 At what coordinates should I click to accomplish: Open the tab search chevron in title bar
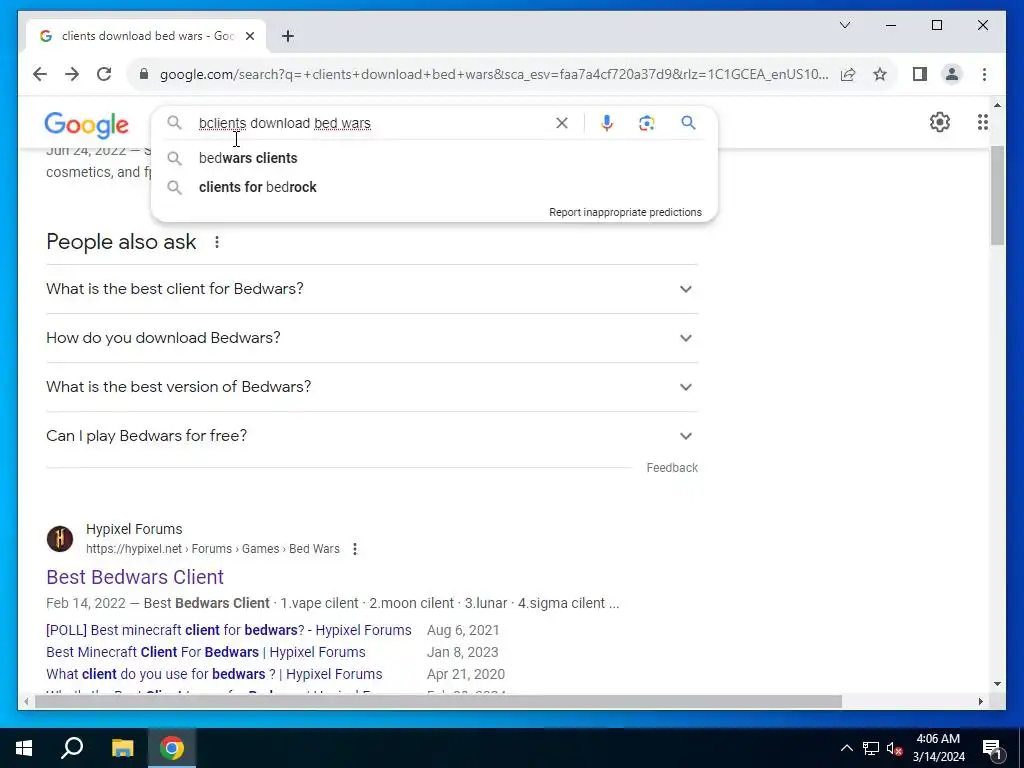(844, 25)
